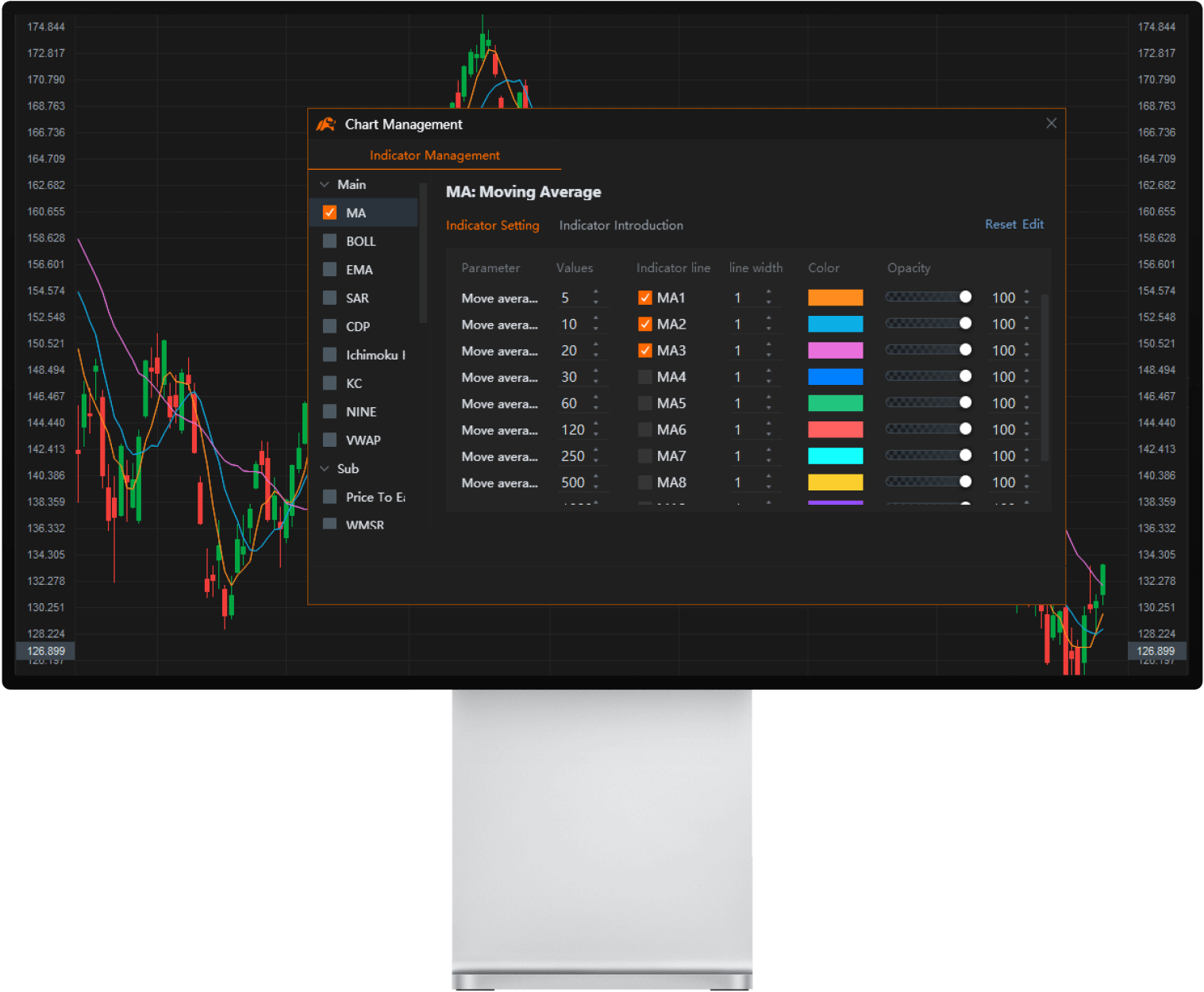Select the MA5 green color swatch

[835, 402]
